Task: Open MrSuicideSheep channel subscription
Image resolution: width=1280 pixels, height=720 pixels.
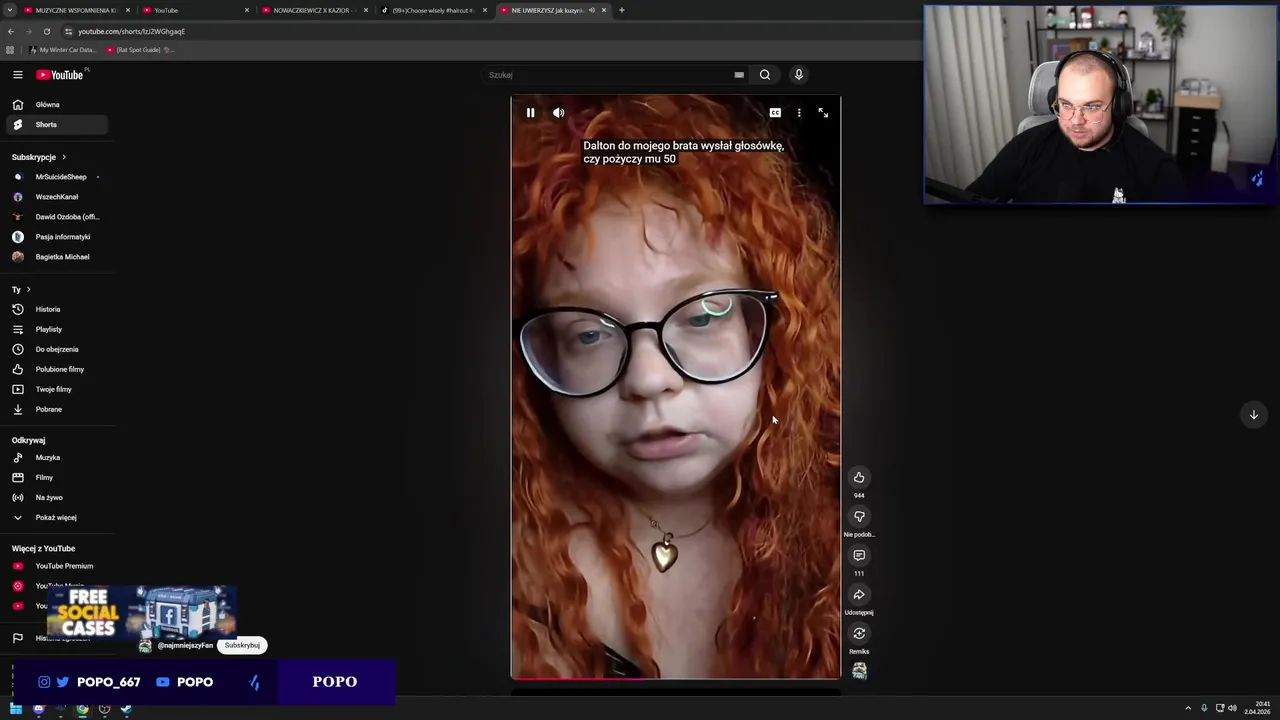Action: point(56,177)
